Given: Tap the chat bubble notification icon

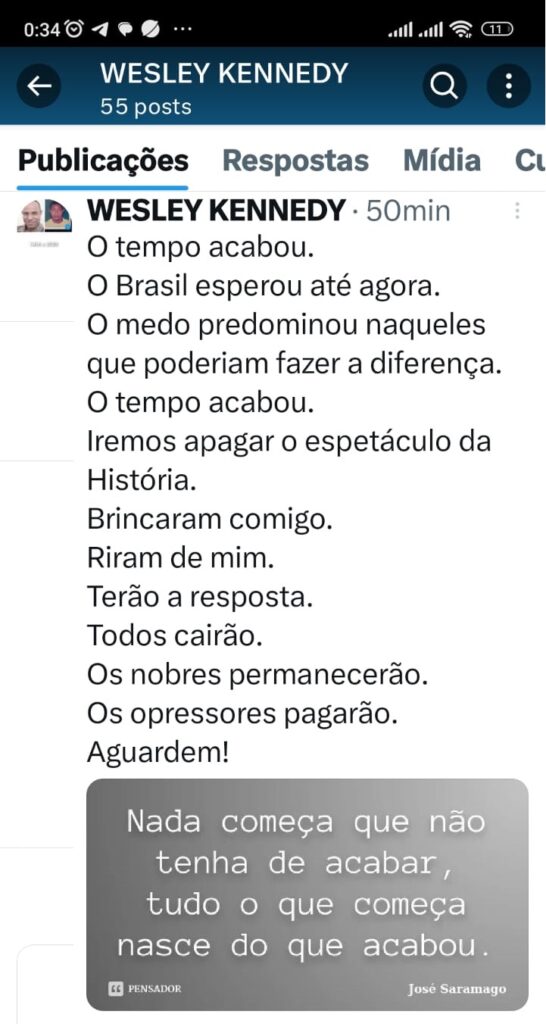Looking at the screenshot, I should [x=125, y=29].
